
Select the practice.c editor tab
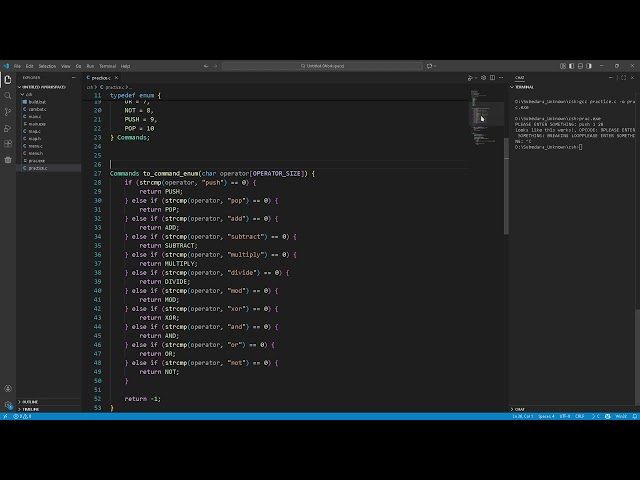pyautogui.click(x=101, y=78)
